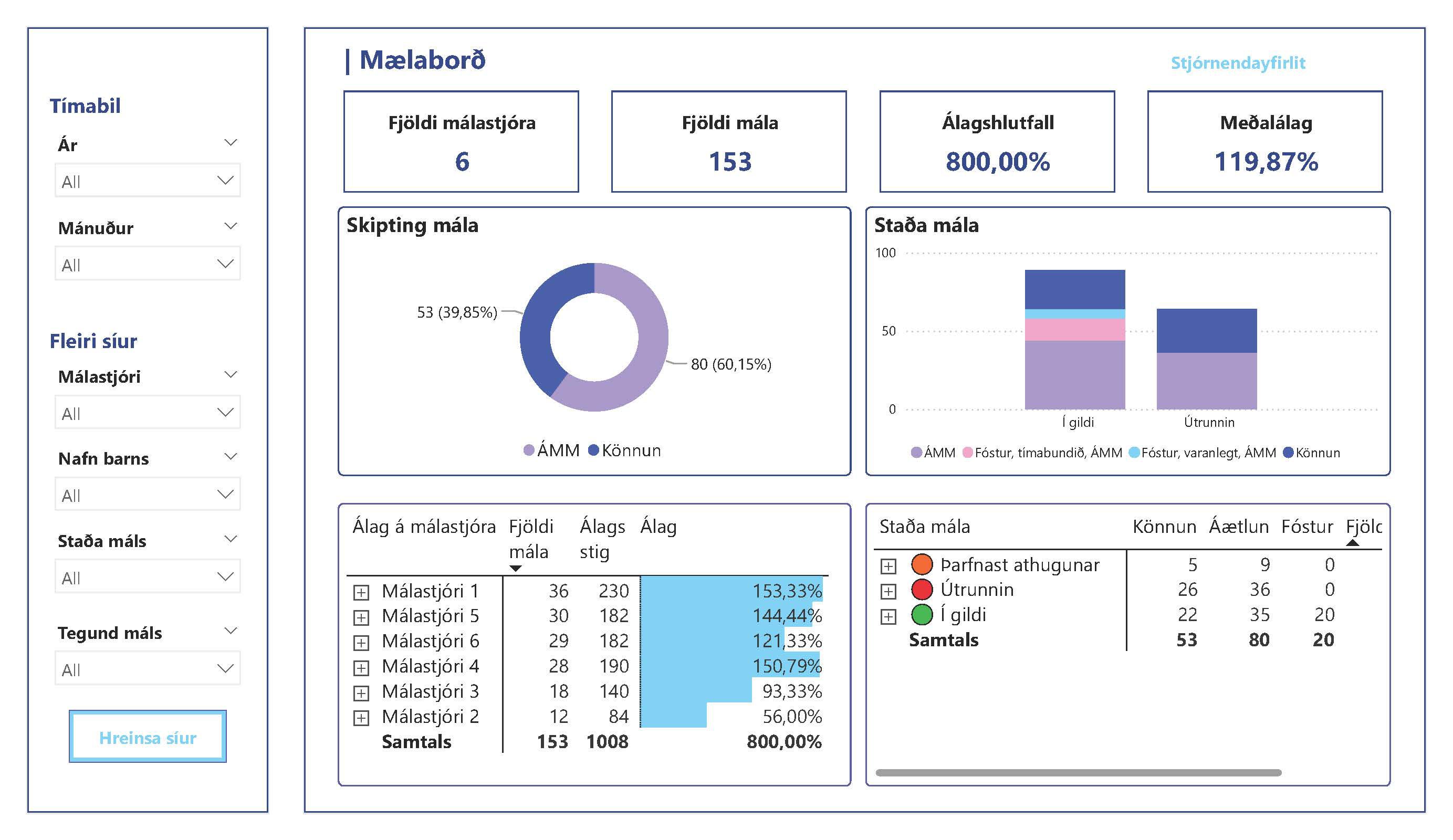
Task: Click the Könnun segment of Útrunnin bar
Action: click(x=1206, y=330)
